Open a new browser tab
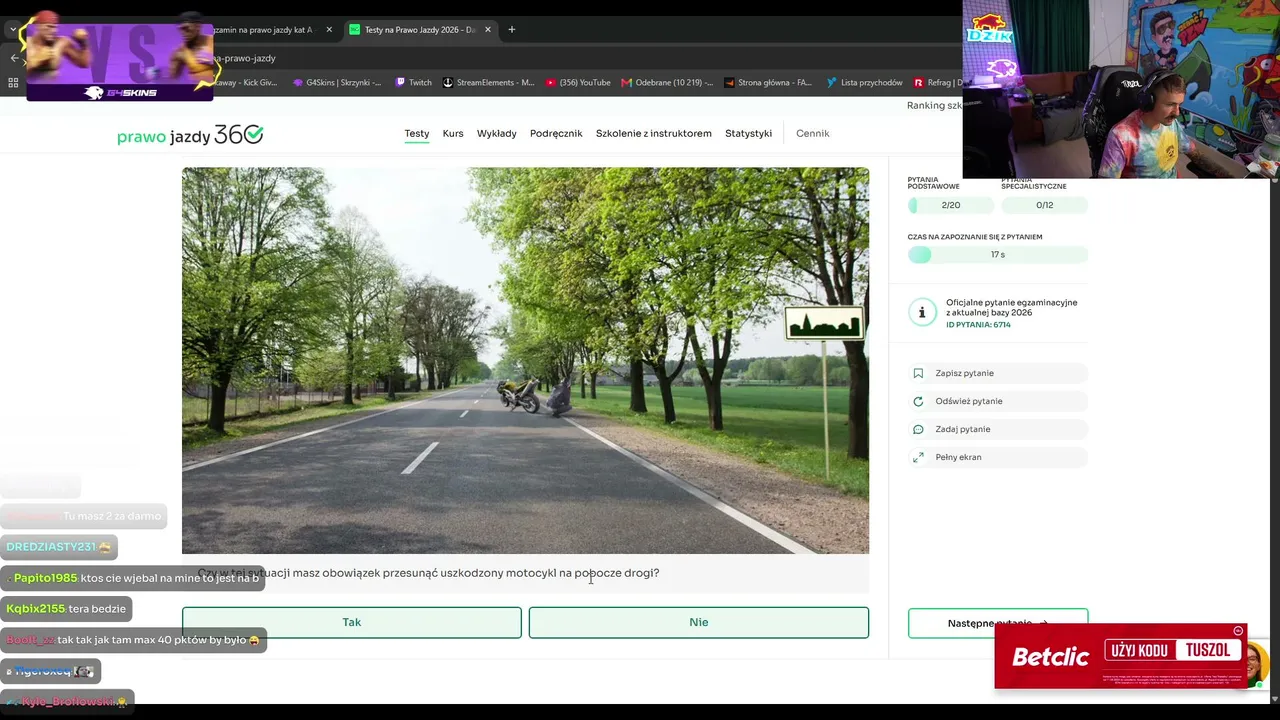Screen dimensions: 1280x720 (512, 30)
